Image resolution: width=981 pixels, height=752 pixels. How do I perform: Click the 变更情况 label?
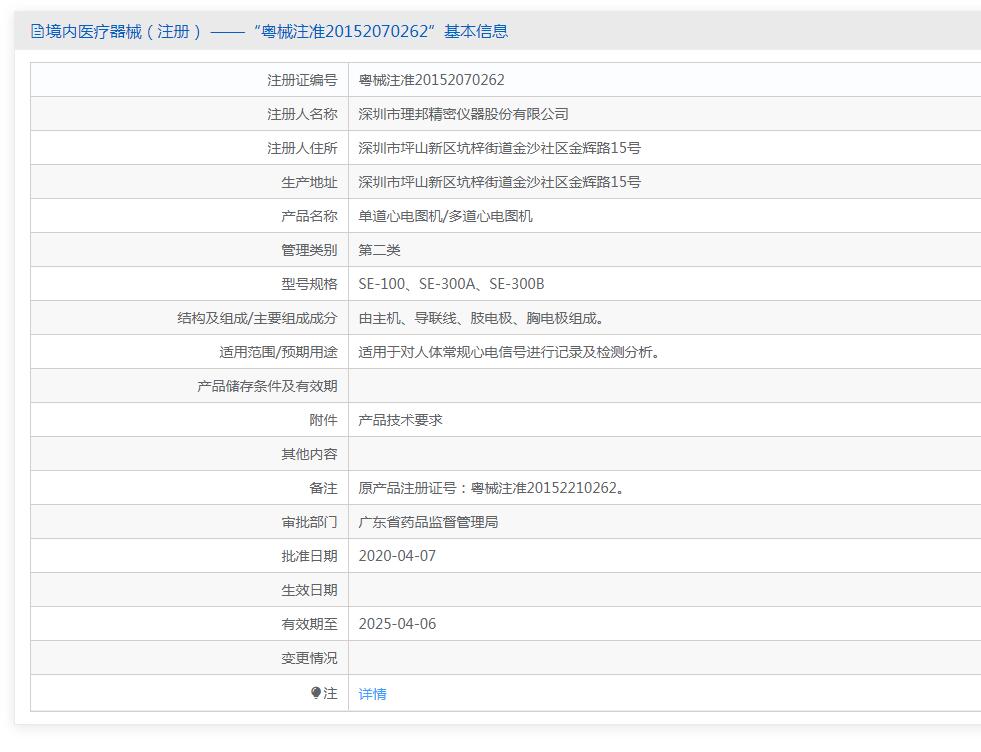[x=309, y=658]
